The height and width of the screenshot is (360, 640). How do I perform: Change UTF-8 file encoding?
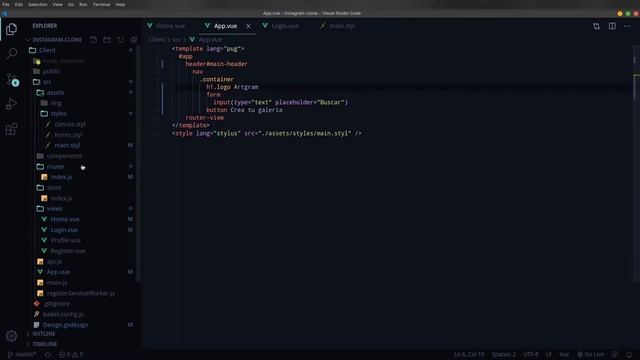pyautogui.click(x=531, y=354)
